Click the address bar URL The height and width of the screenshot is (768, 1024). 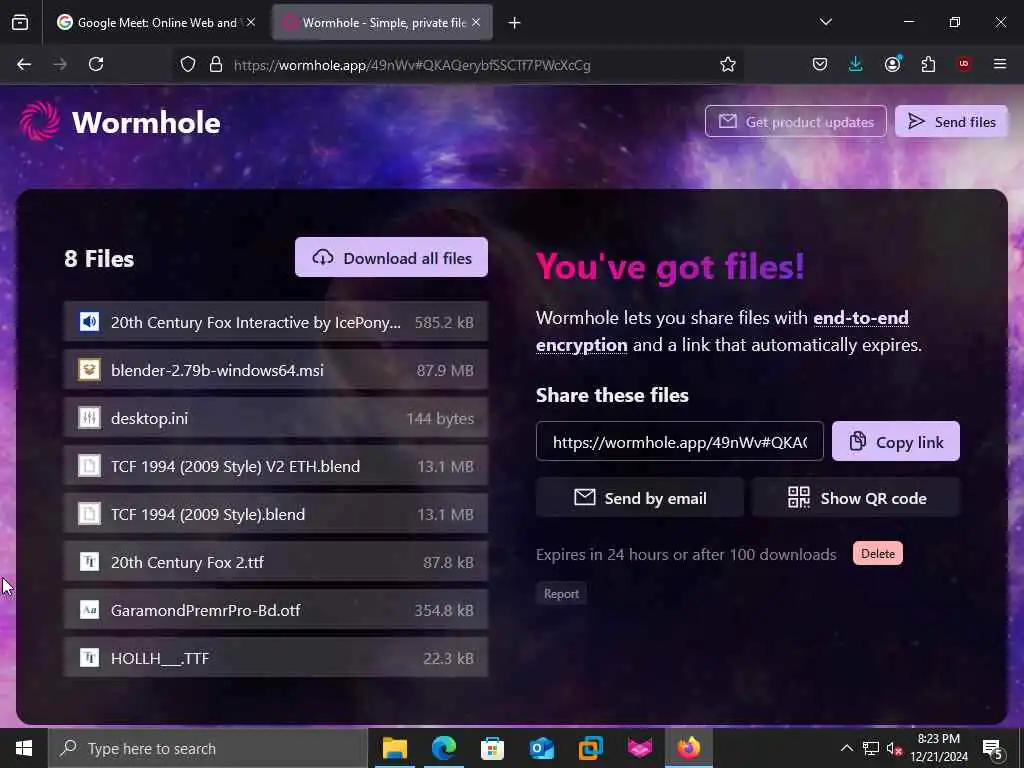coord(412,65)
